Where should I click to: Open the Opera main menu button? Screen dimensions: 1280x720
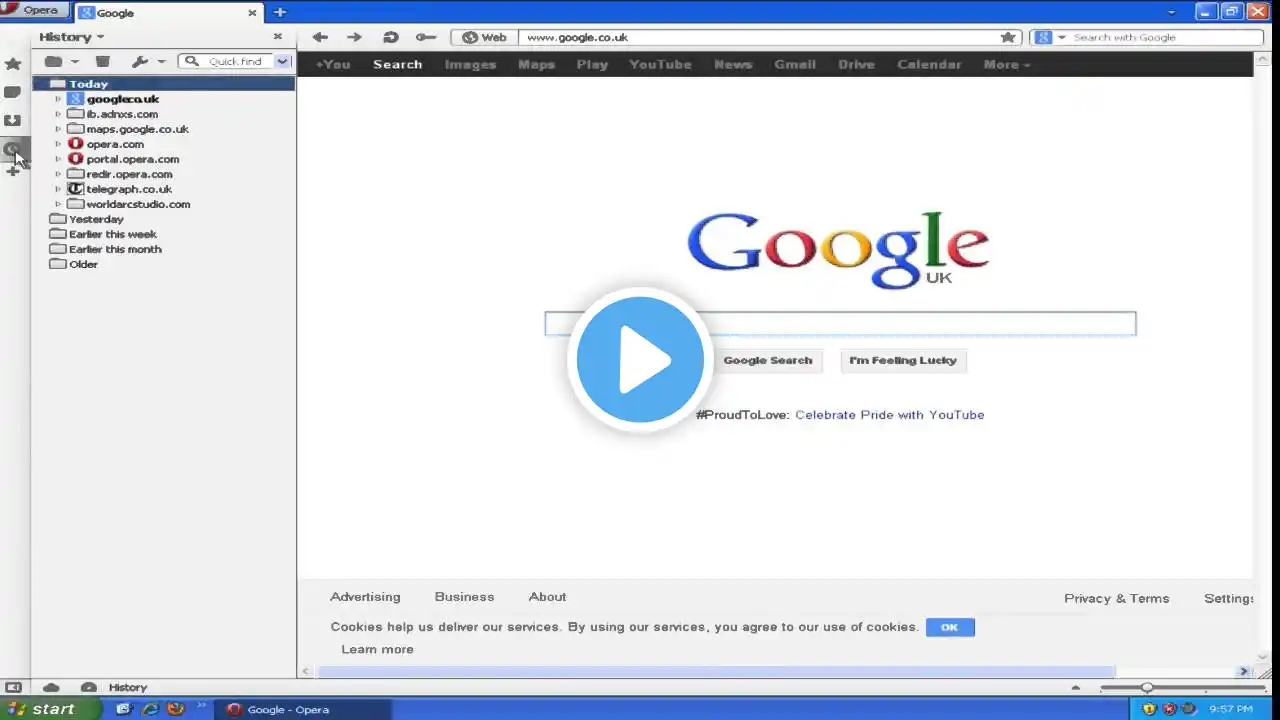(35, 10)
